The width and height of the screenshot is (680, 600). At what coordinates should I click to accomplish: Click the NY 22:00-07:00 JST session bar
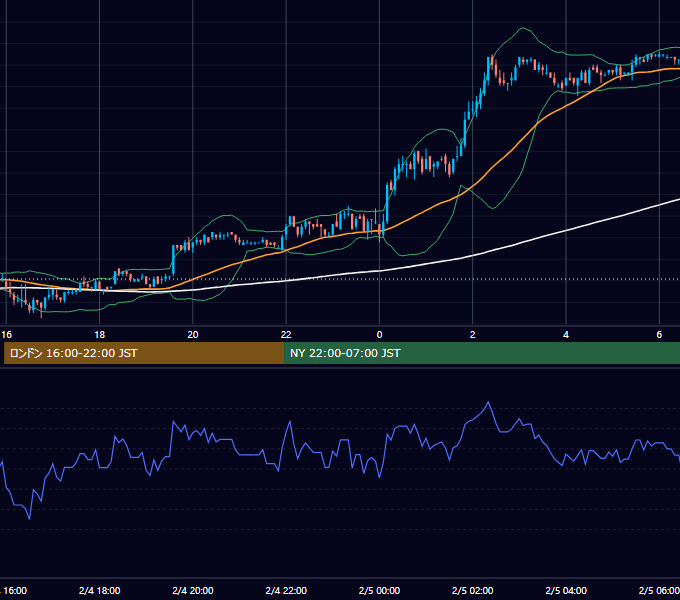click(482, 353)
